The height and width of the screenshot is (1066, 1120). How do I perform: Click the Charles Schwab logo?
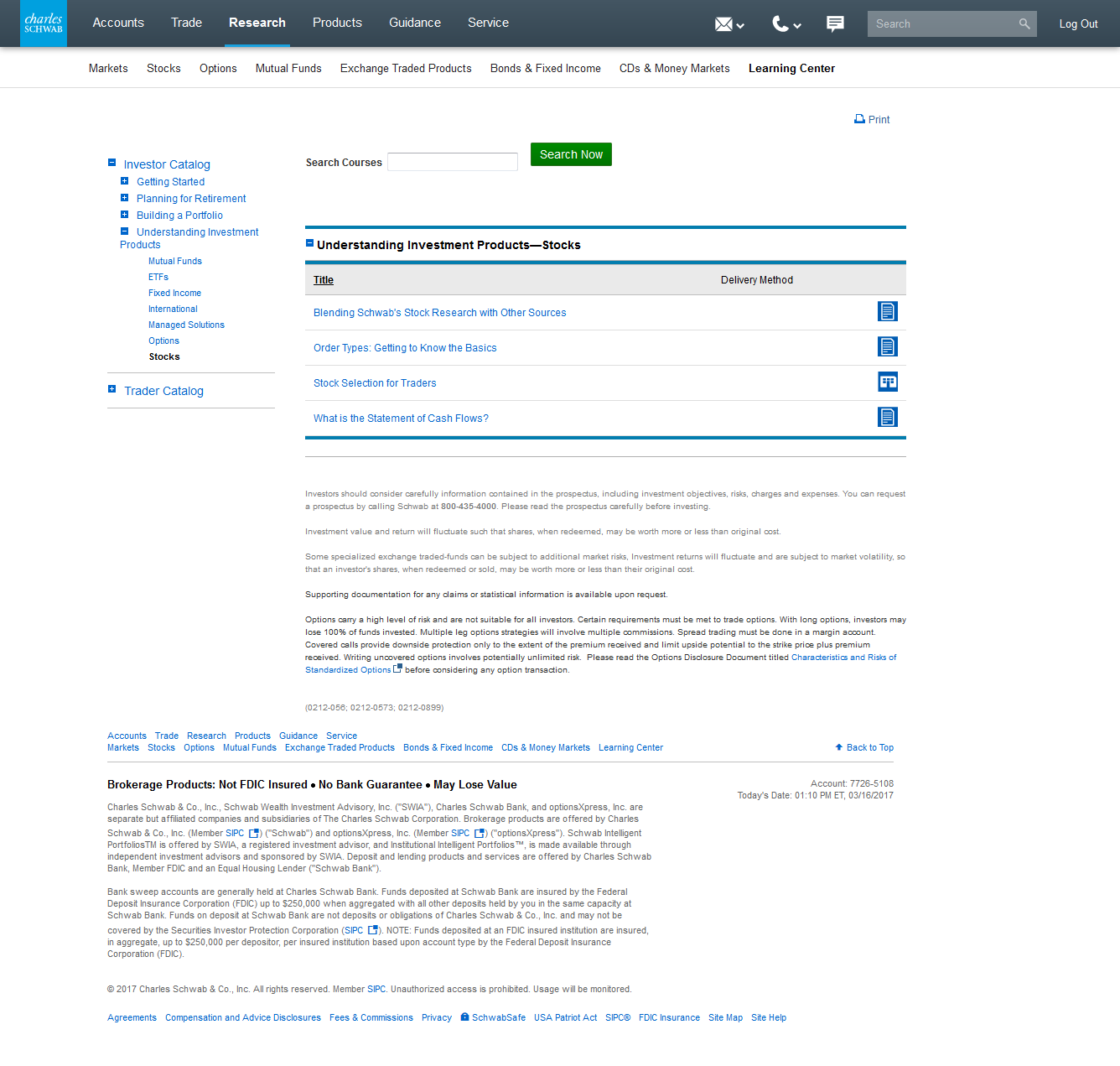coord(44,23)
